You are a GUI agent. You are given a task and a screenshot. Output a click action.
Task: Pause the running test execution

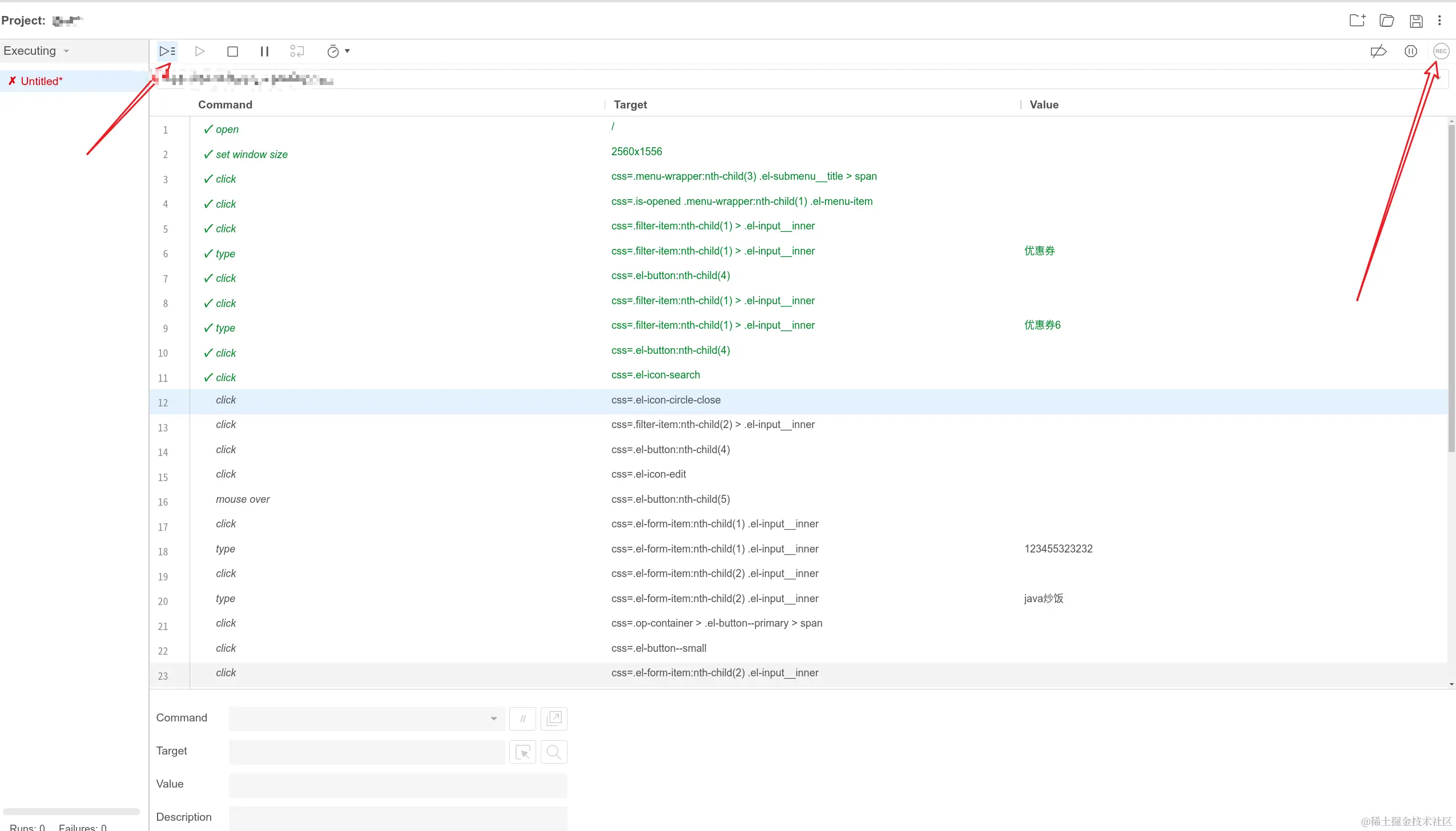click(264, 51)
